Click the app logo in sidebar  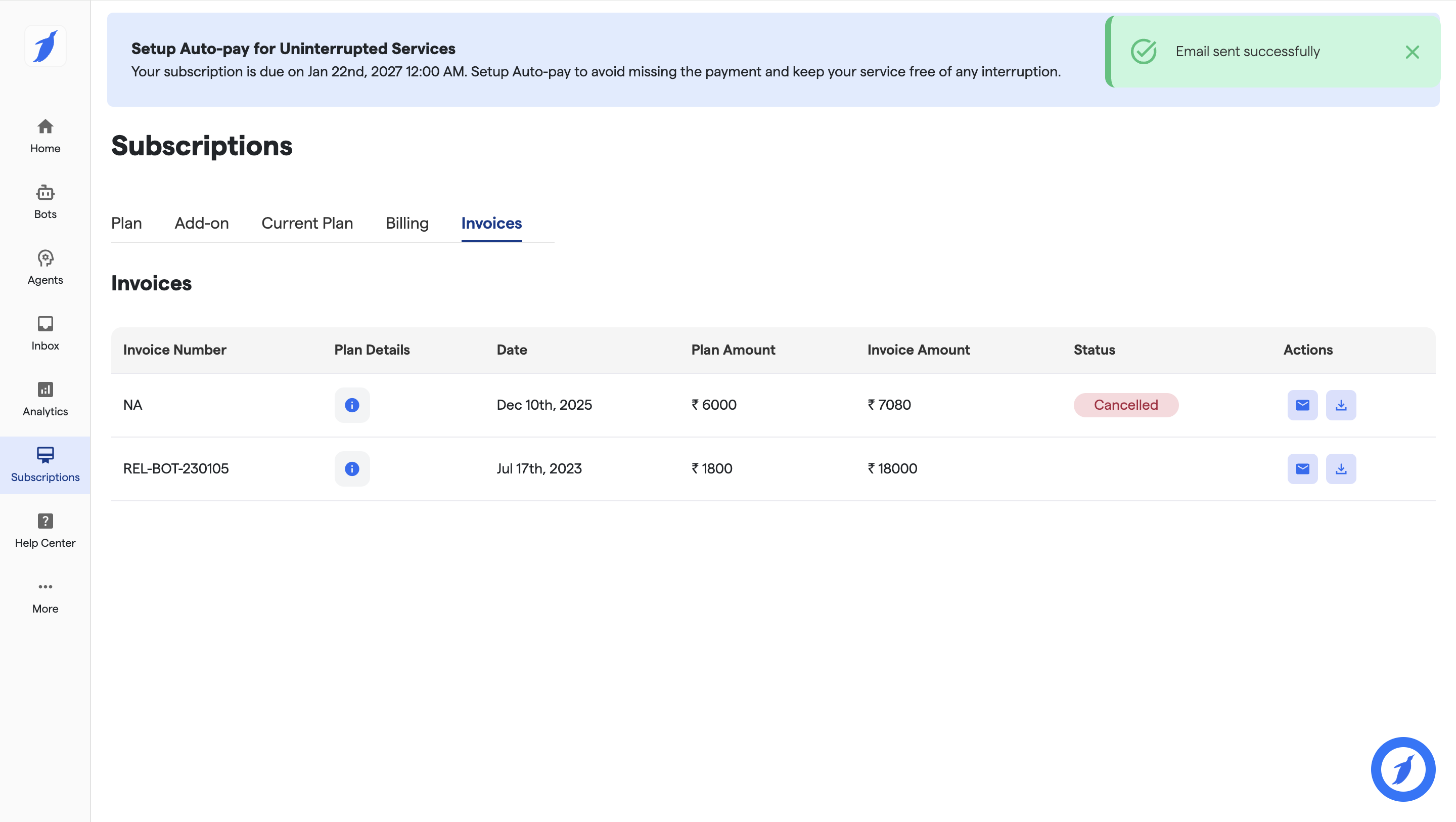(45, 47)
